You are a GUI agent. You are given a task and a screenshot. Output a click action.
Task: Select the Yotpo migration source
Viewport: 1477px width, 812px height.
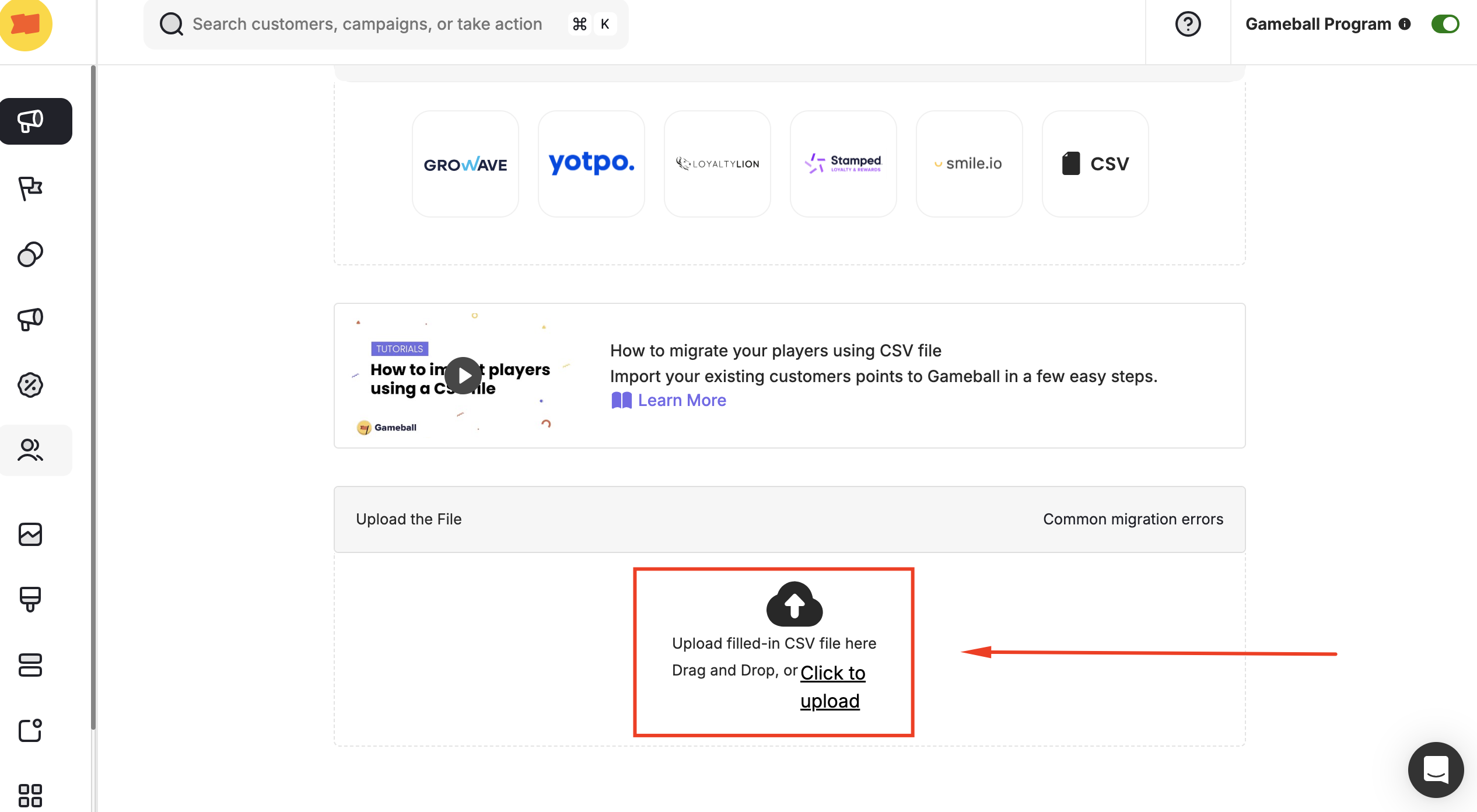click(591, 164)
